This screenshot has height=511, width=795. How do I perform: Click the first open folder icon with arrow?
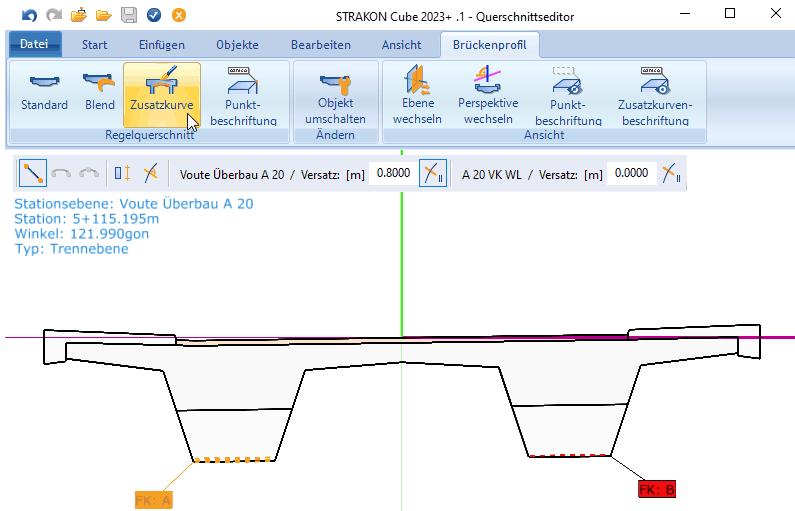(79, 15)
